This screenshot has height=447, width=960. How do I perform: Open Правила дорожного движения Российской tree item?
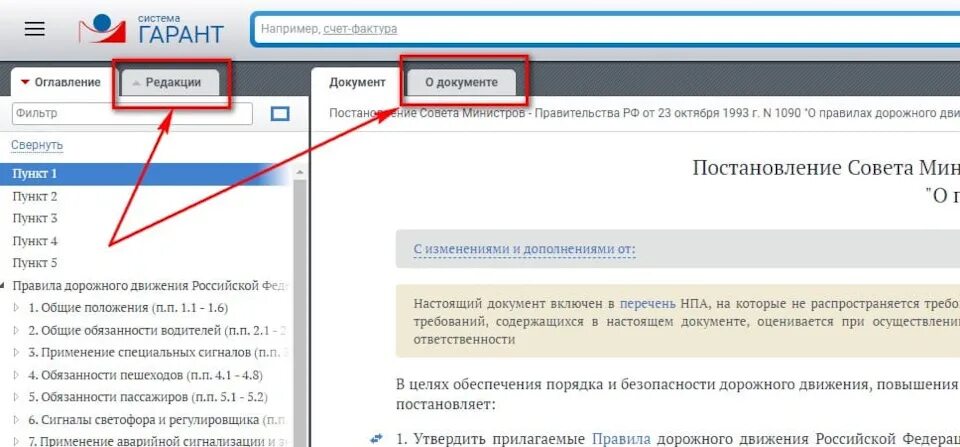click(150, 286)
